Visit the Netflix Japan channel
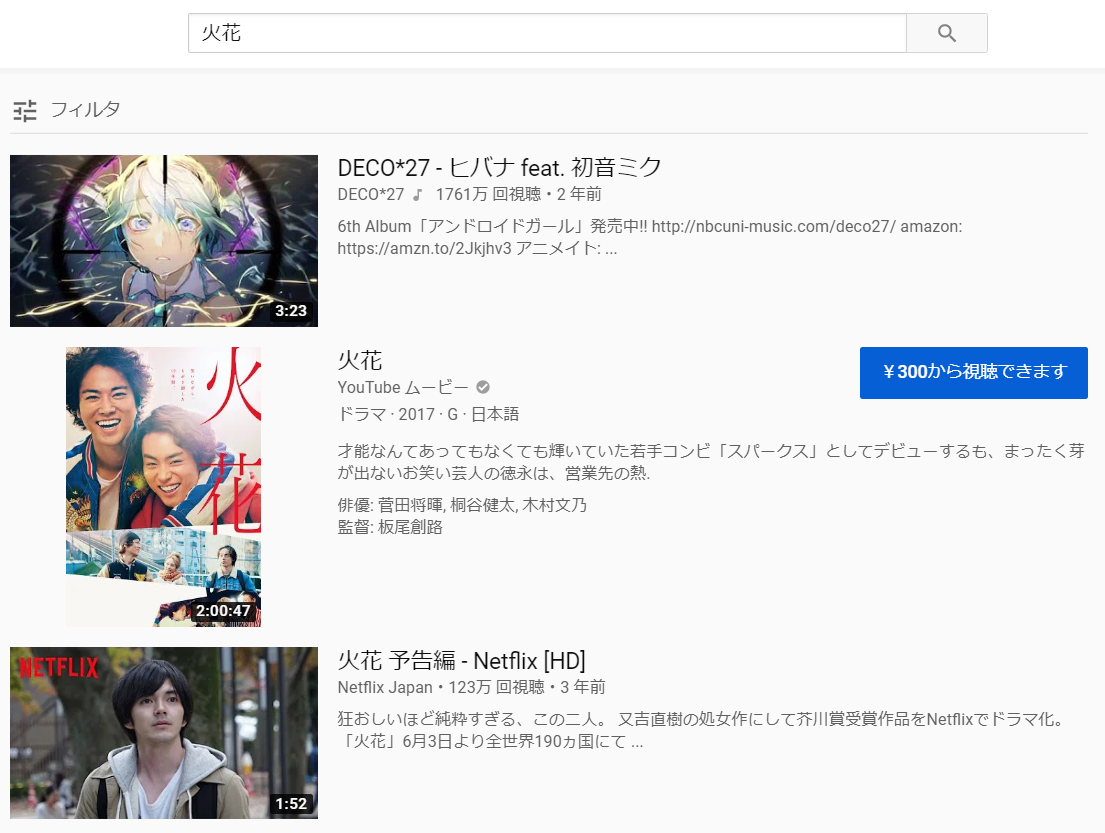Image resolution: width=1105 pixels, height=833 pixels. point(385,687)
